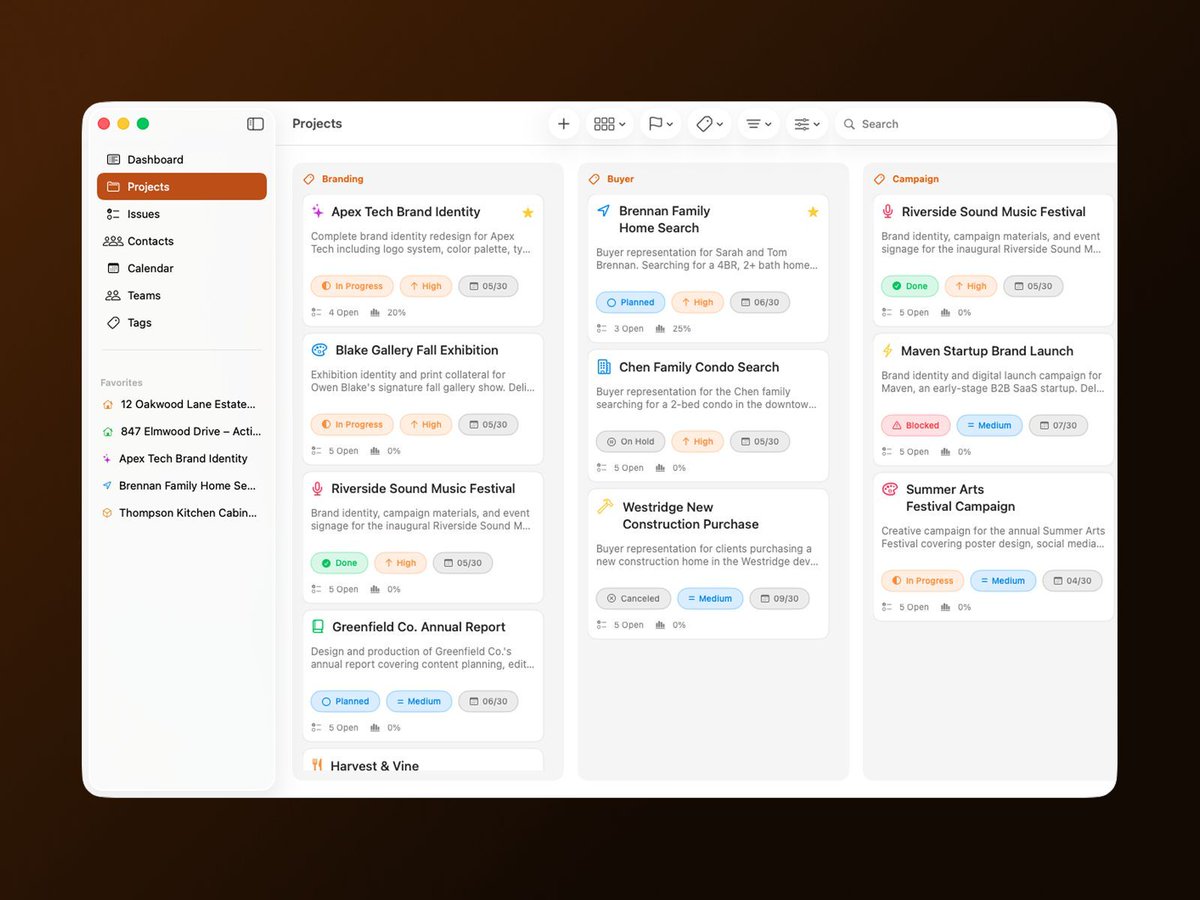Screen dimensions: 1200x900
Task: Click hammer icon on Westridge New Construction card
Action: click(605, 507)
